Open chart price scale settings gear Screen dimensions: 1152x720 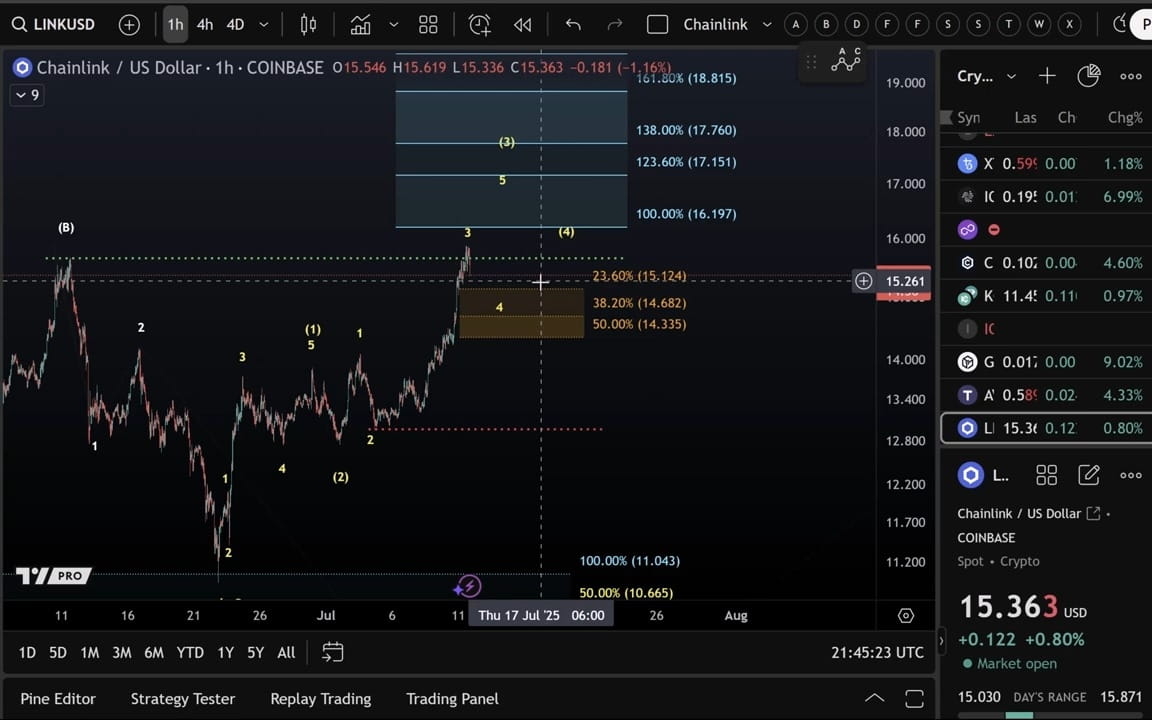pyautogui.click(x=906, y=616)
